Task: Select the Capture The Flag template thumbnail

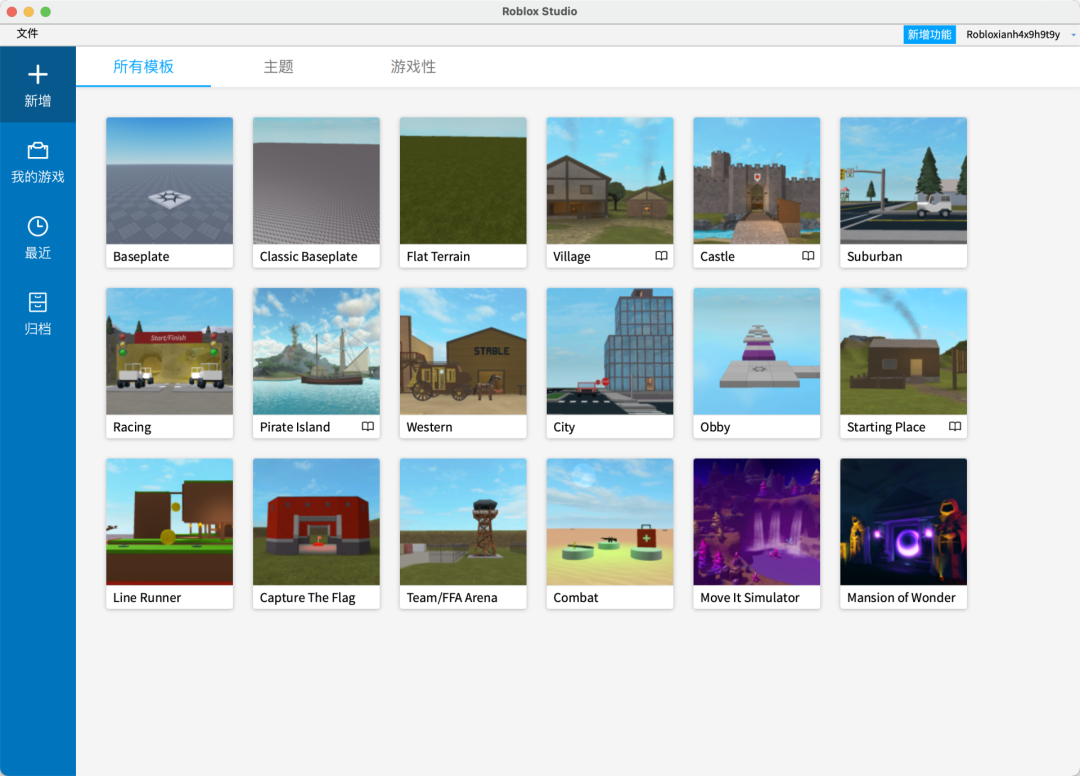Action: pyautogui.click(x=316, y=522)
